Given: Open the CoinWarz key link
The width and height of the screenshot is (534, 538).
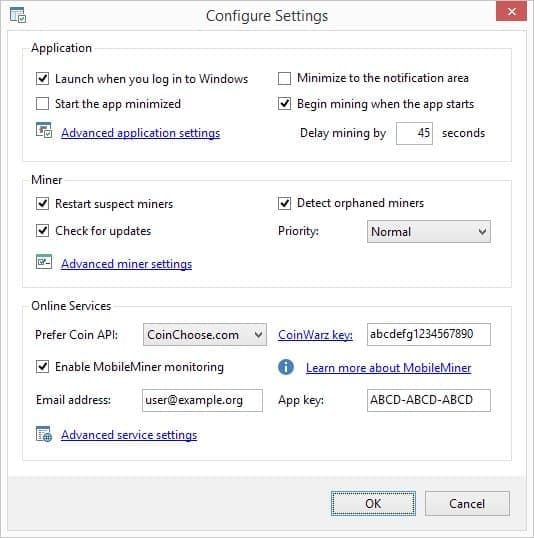Looking at the screenshot, I should coord(315,335).
